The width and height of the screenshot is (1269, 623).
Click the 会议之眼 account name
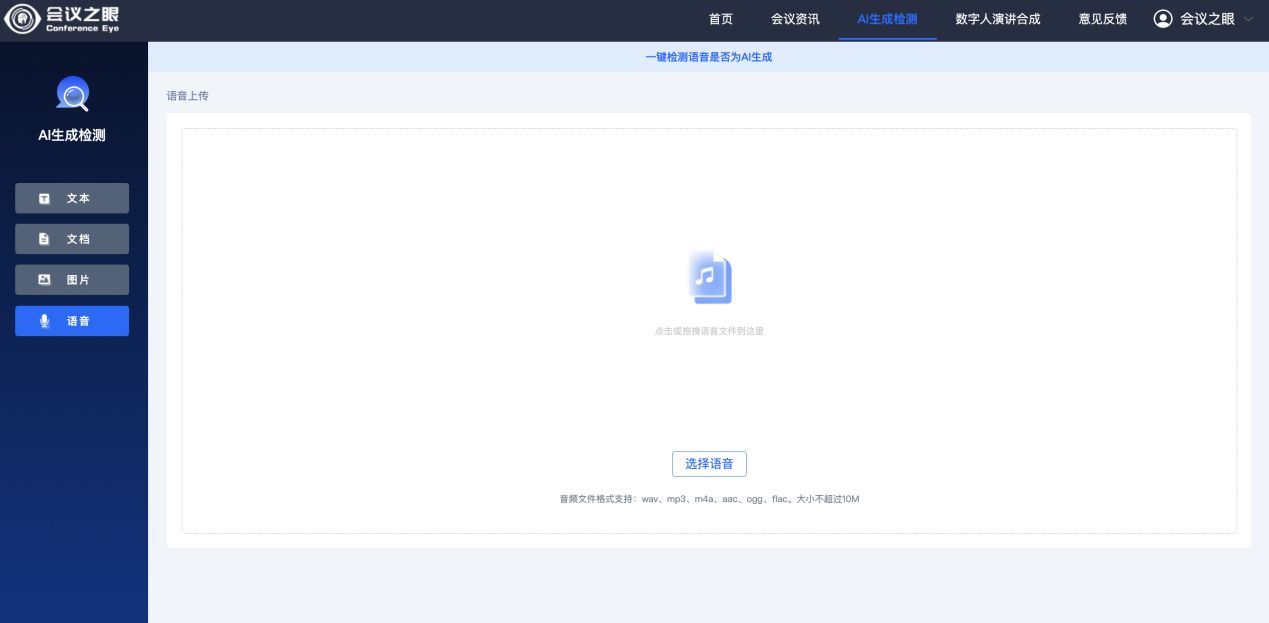(x=1207, y=19)
